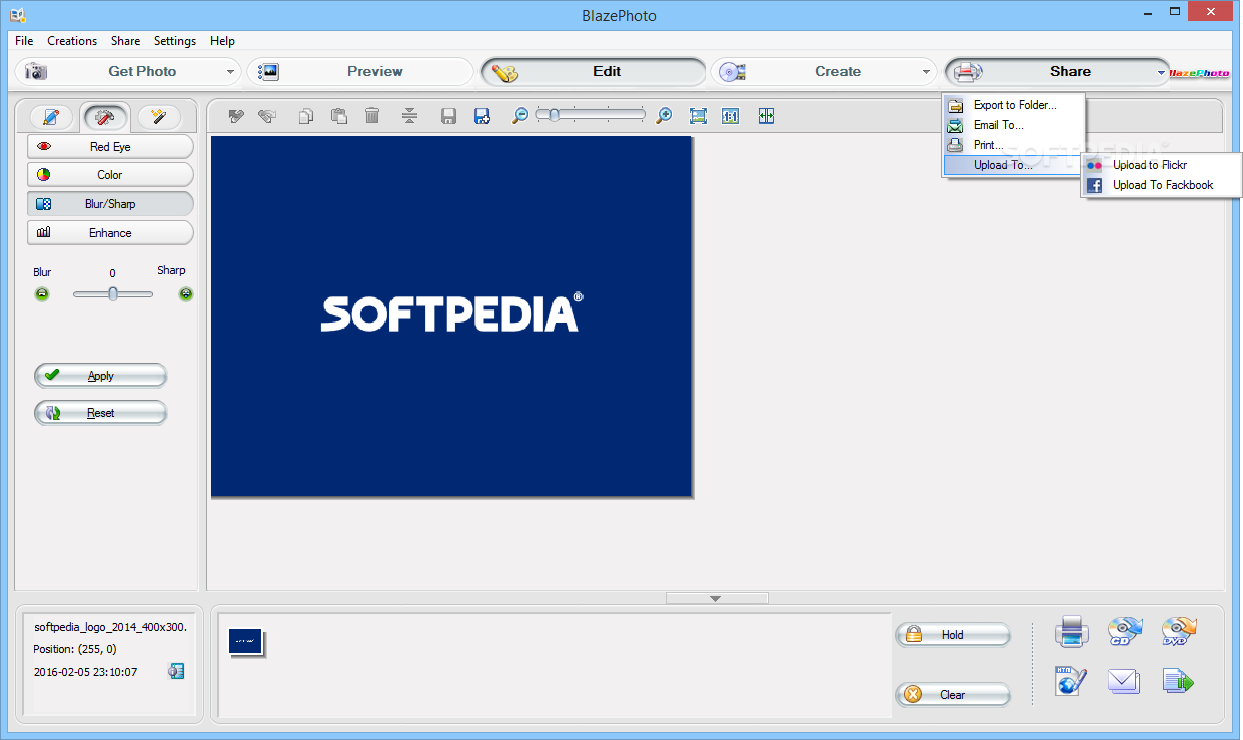Choose Print... from the Share dropdown
This screenshot has height=740, width=1243.
coord(1013,145)
